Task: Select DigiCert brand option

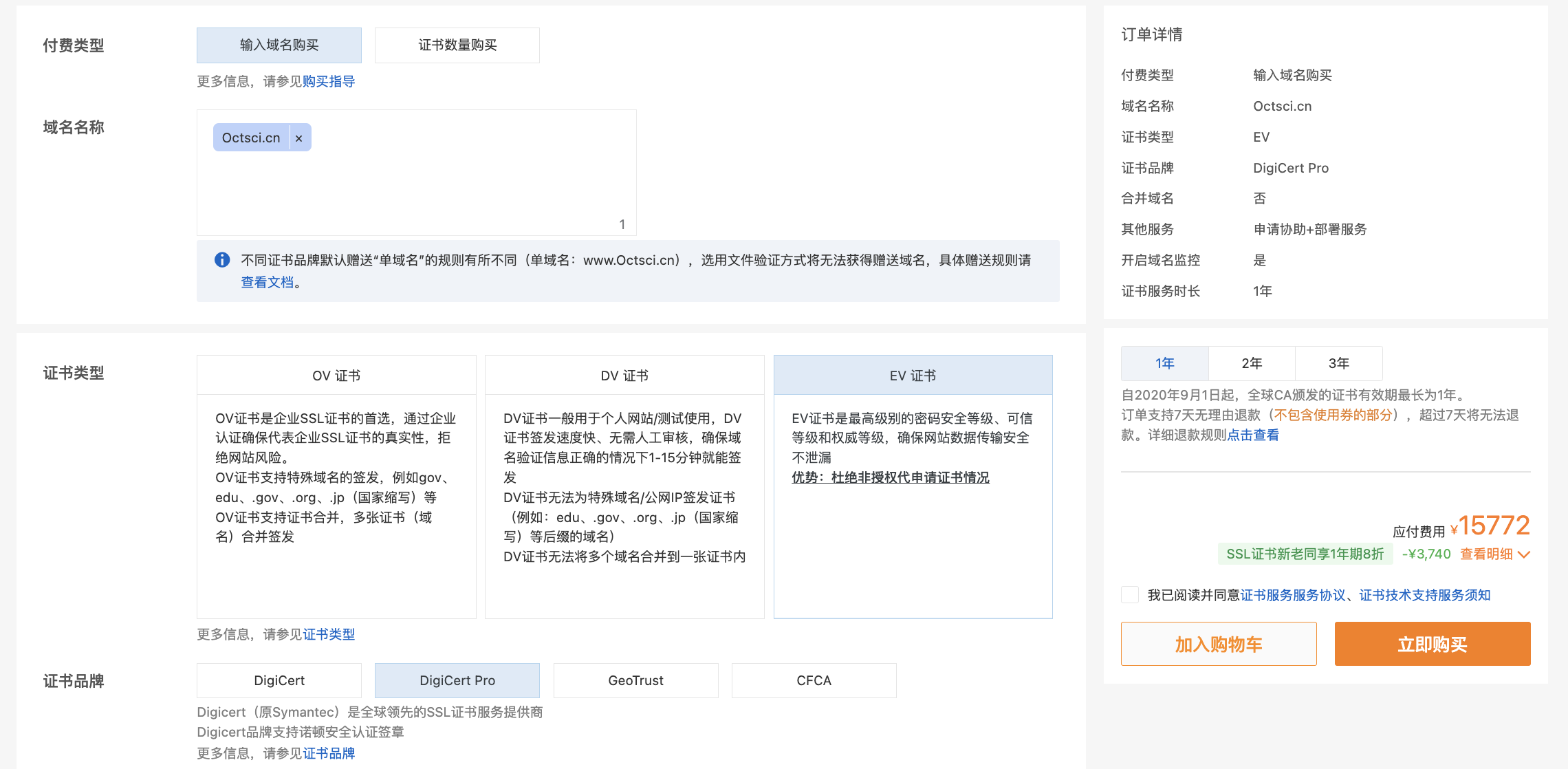Action: tap(279, 680)
